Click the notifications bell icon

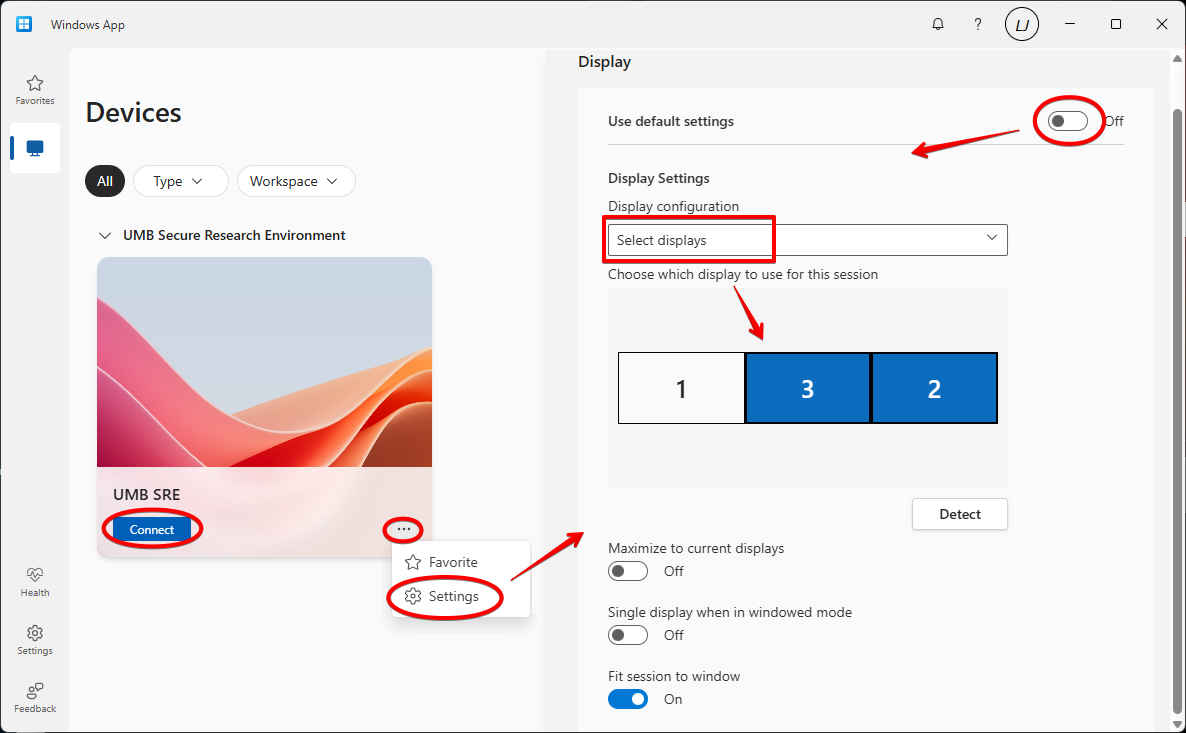pos(938,24)
